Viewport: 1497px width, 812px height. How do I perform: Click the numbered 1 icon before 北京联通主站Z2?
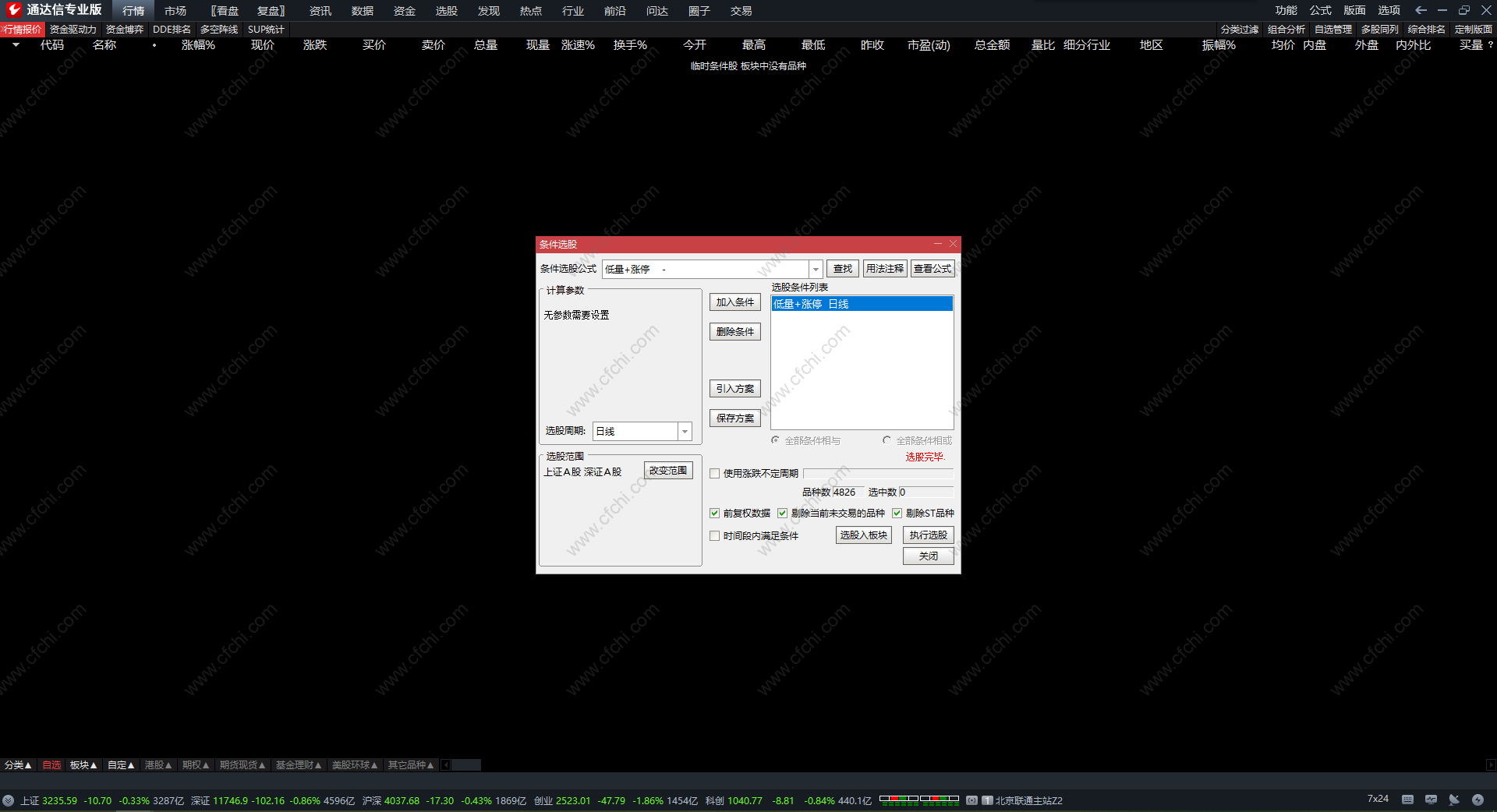[987, 800]
